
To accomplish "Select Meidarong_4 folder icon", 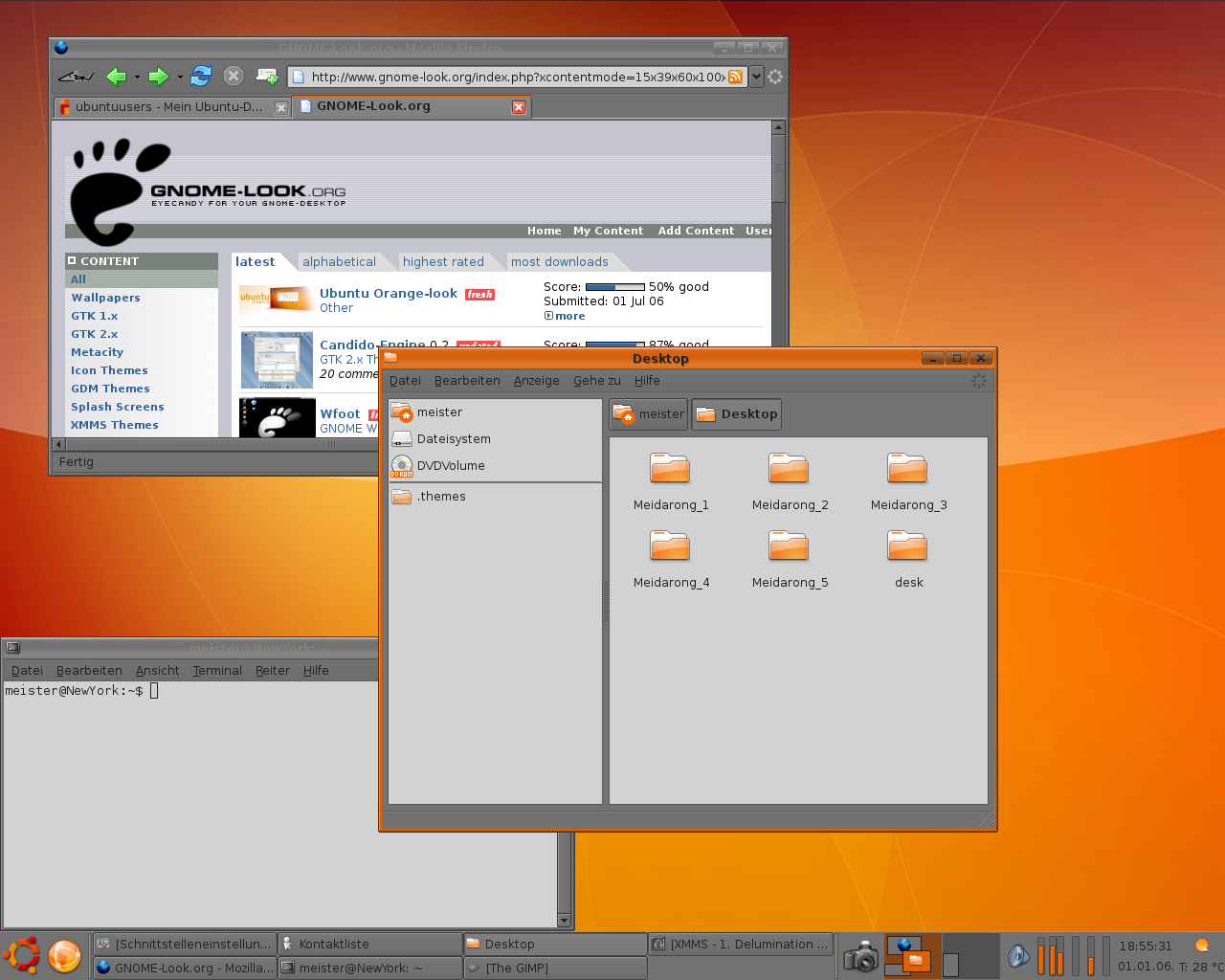I will click(670, 546).
